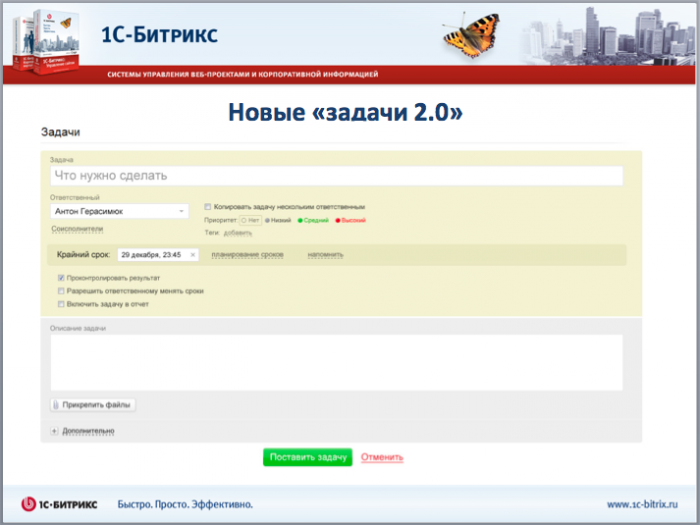Click the butterfly image in the header

tap(472, 35)
